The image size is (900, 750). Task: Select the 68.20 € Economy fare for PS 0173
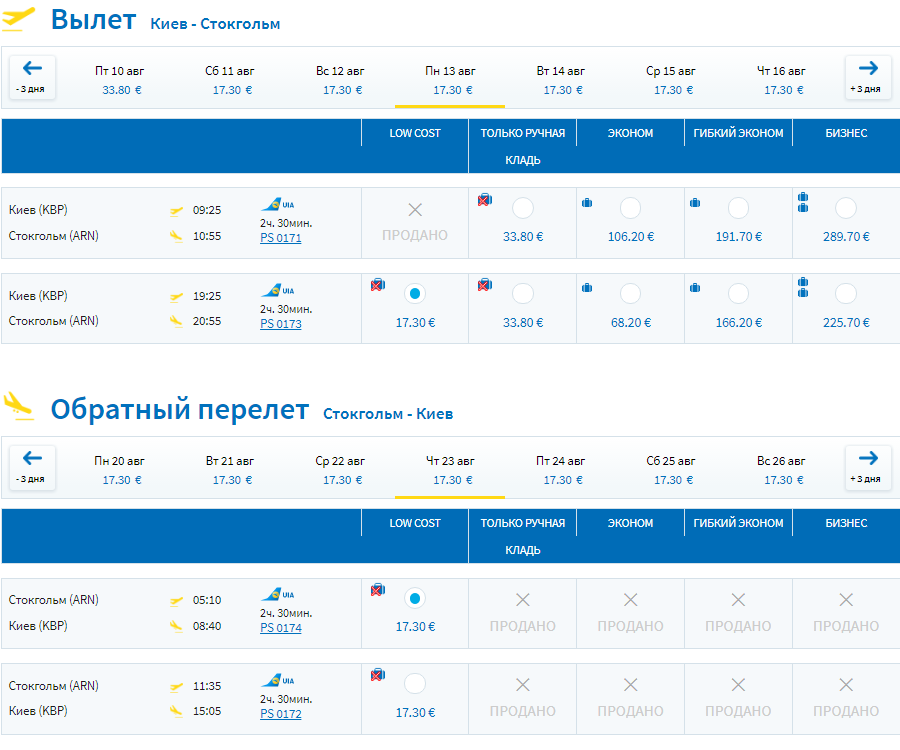pyautogui.click(x=630, y=294)
